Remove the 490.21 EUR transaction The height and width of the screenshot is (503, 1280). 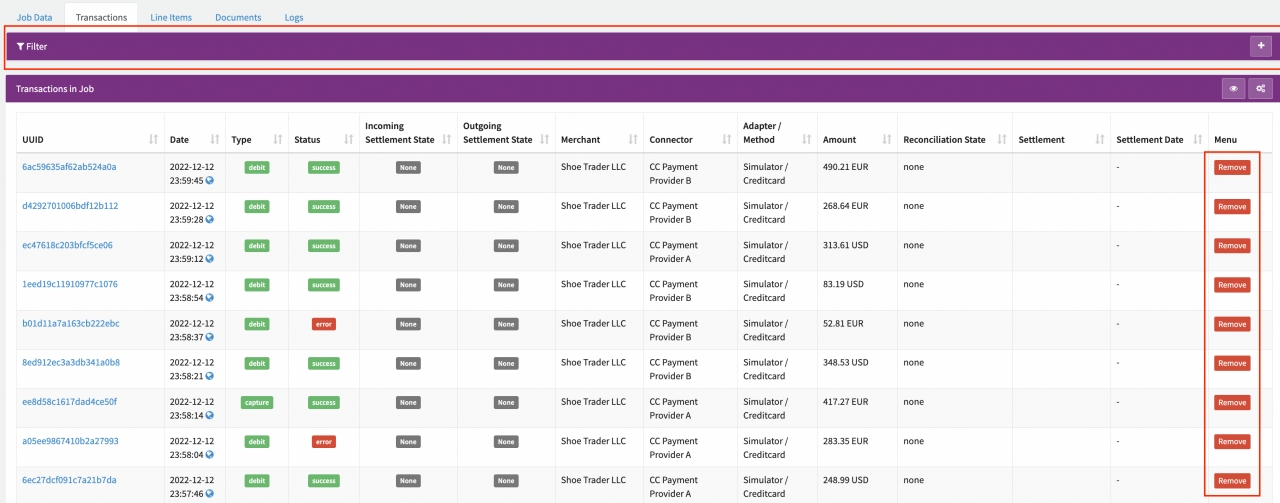1232,168
